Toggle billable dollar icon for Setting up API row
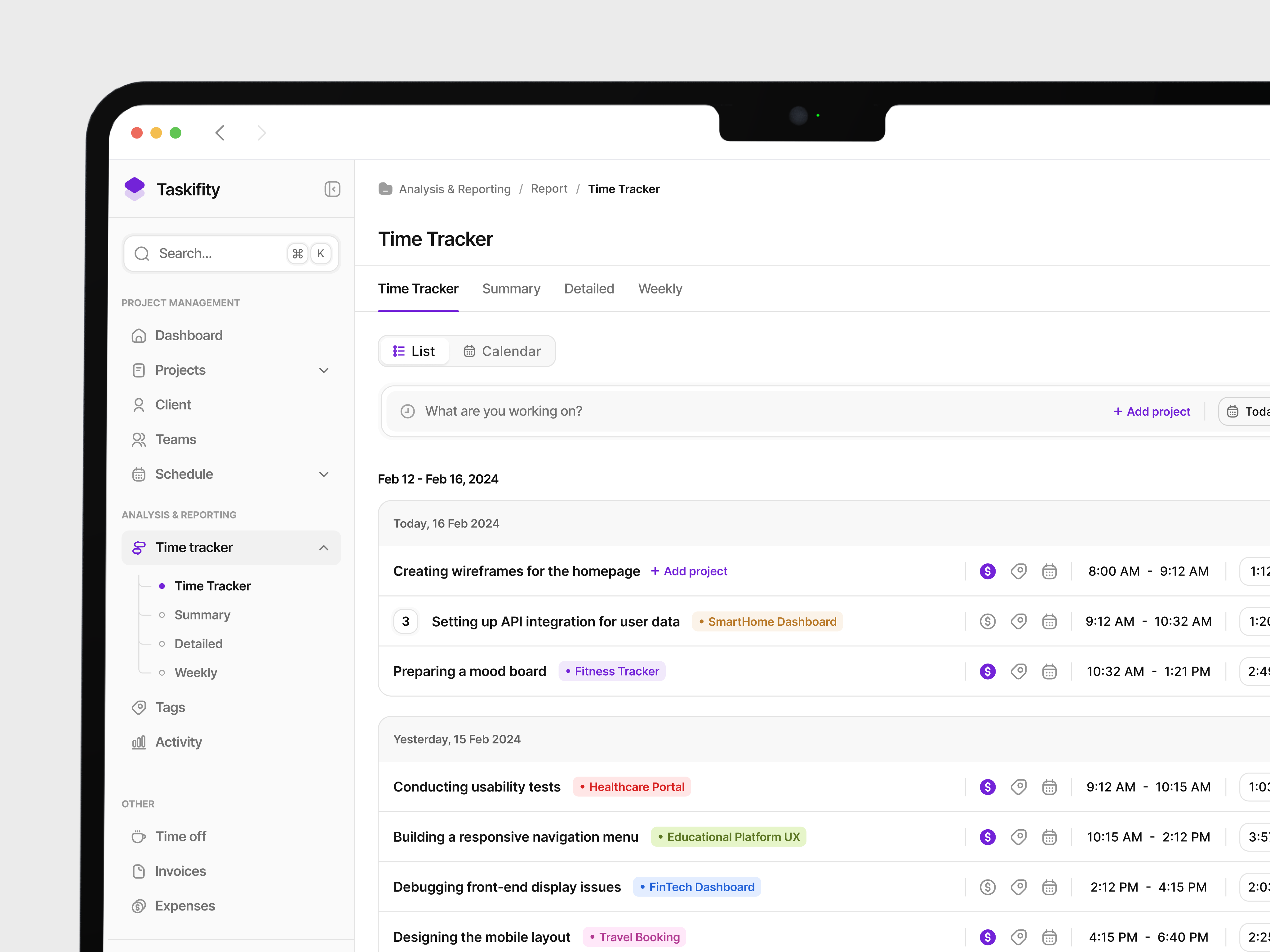Screen dimensions: 1270x952 [988, 621]
